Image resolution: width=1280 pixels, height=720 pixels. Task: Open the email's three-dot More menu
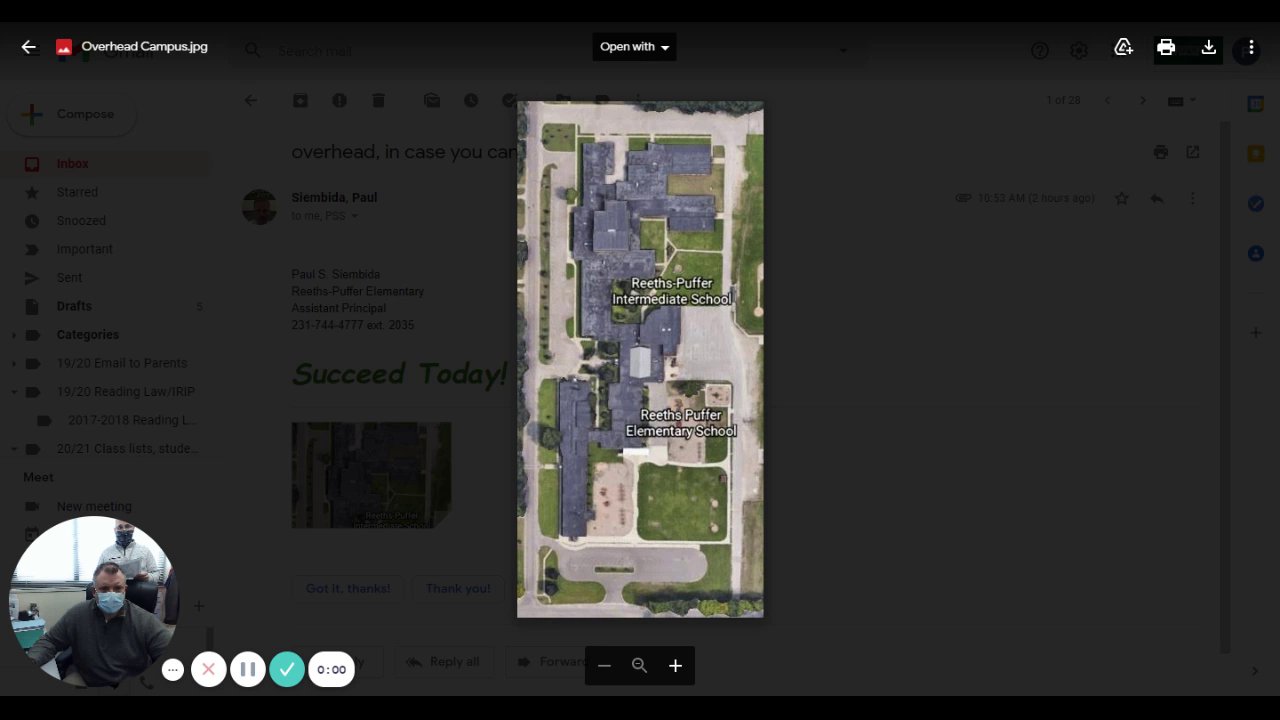click(1192, 198)
